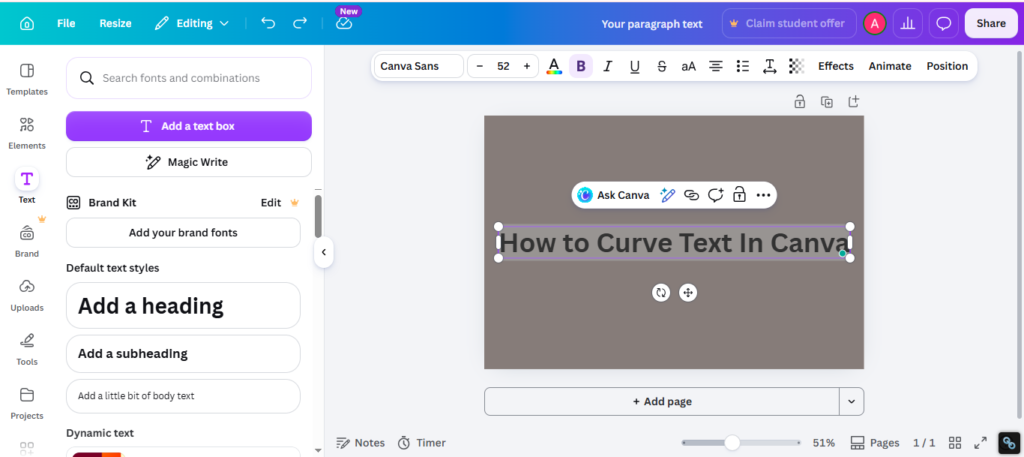Click the design title Your paragraph text
The image size is (1024, 457).
[652, 24]
